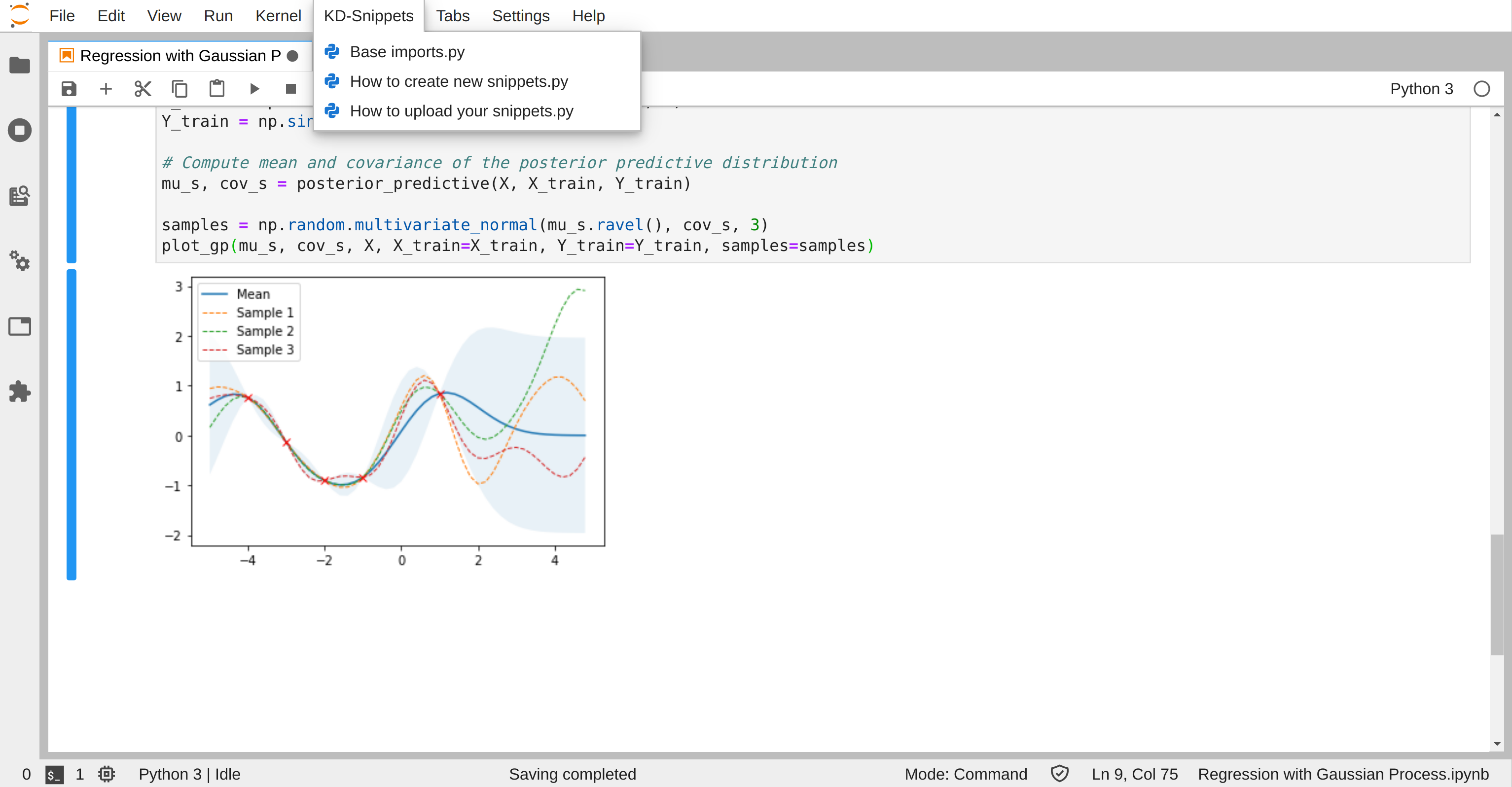Insert the Base imports.py snippet

(476, 52)
